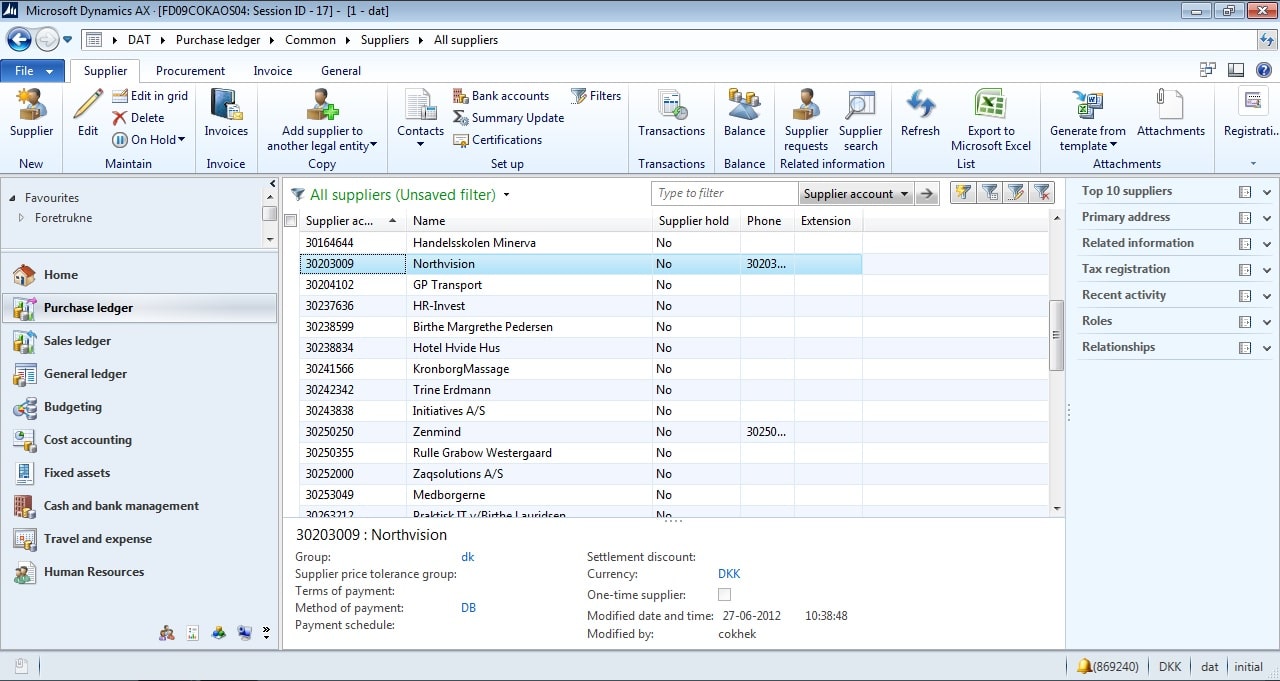This screenshot has height=681, width=1280.
Task: Open the On Hold dropdown
Action: tap(148, 140)
